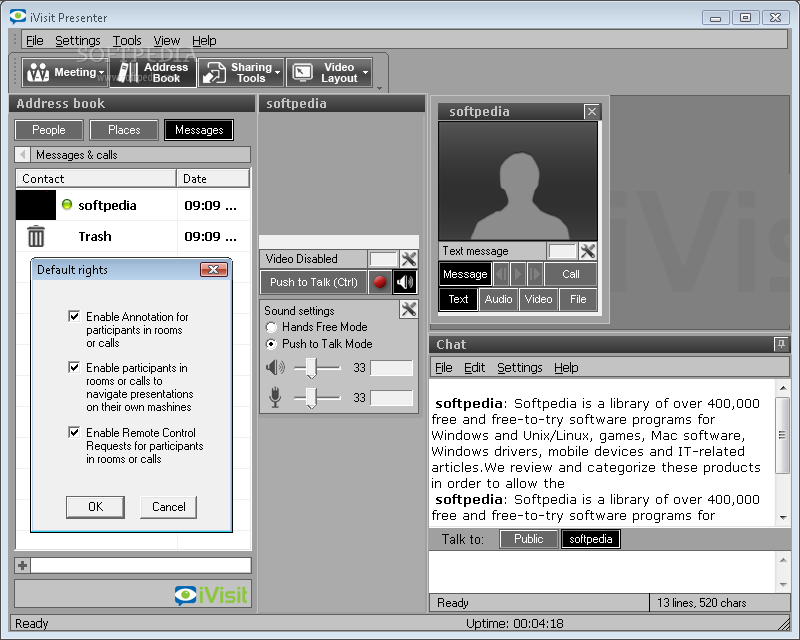The width and height of the screenshot is (800, 640).
Task: Select the Text message type tab
Action: (x=458, y=299)
